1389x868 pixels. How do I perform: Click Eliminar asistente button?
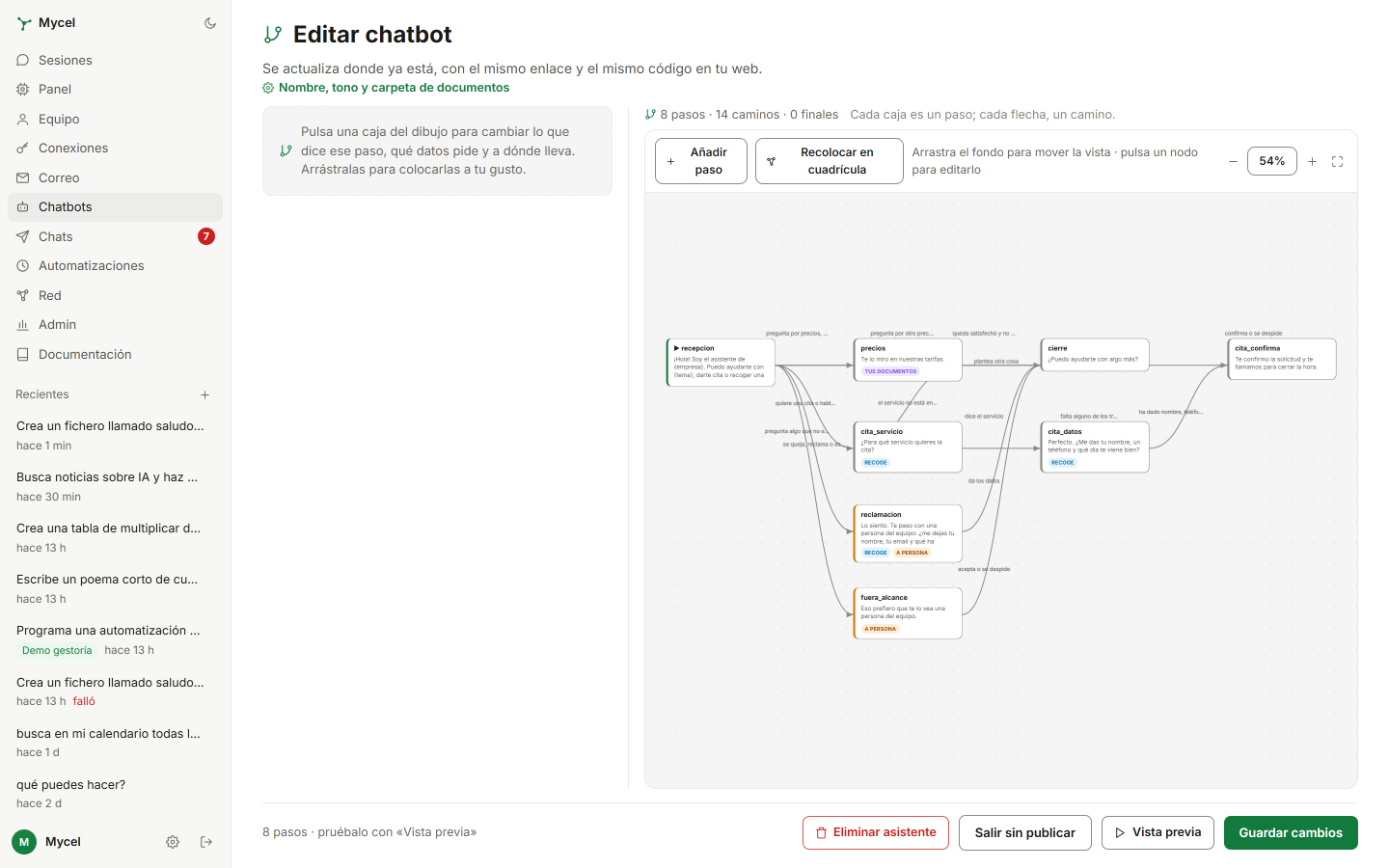(876, 832)
